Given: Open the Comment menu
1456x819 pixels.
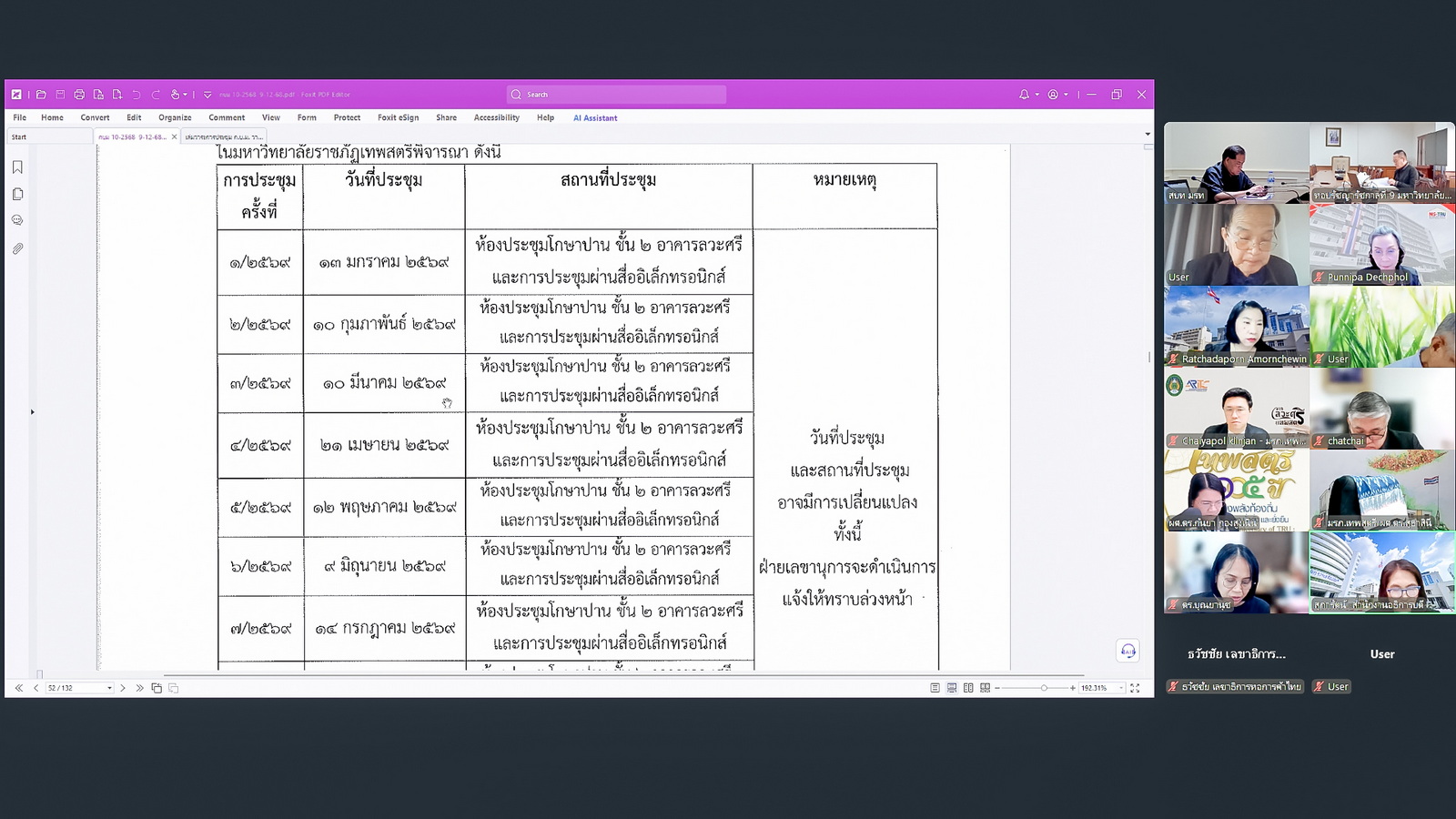Looking at the screenshot, I should [x=227, y=117].
